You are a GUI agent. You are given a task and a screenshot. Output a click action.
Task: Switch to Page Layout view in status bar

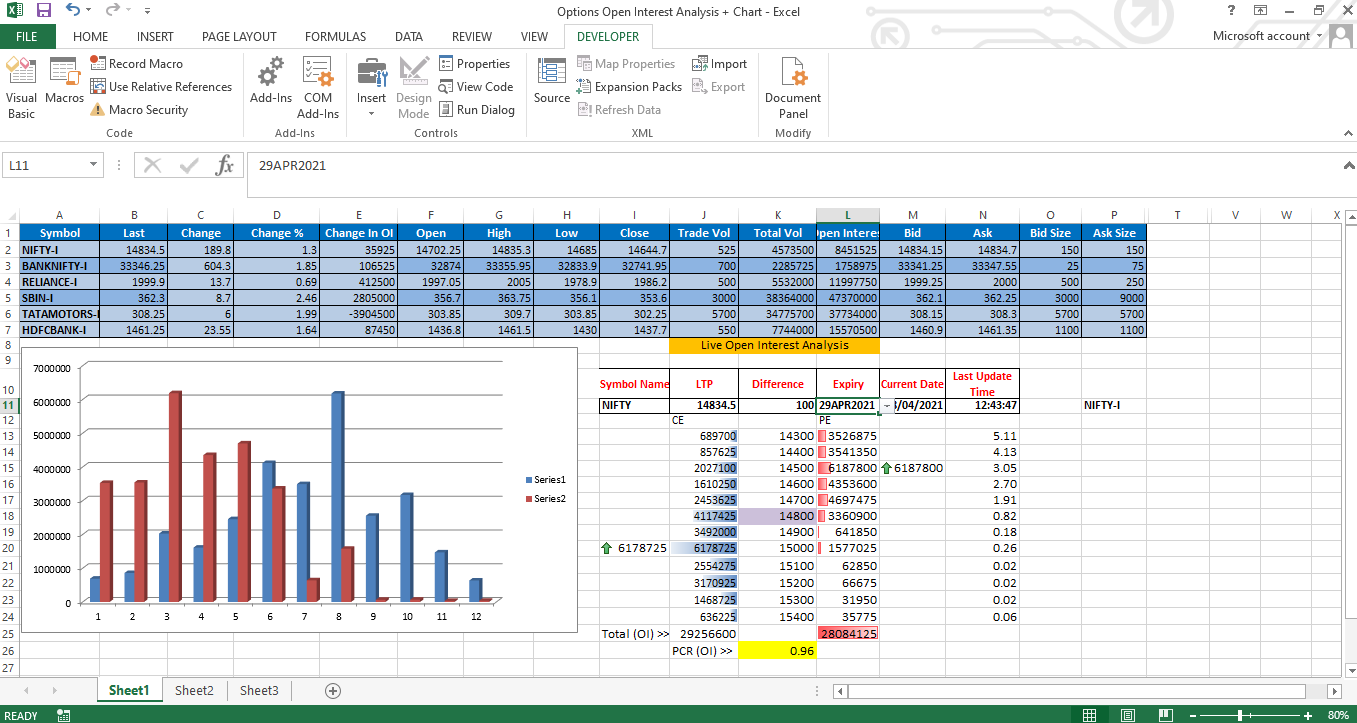(1127, 715)
